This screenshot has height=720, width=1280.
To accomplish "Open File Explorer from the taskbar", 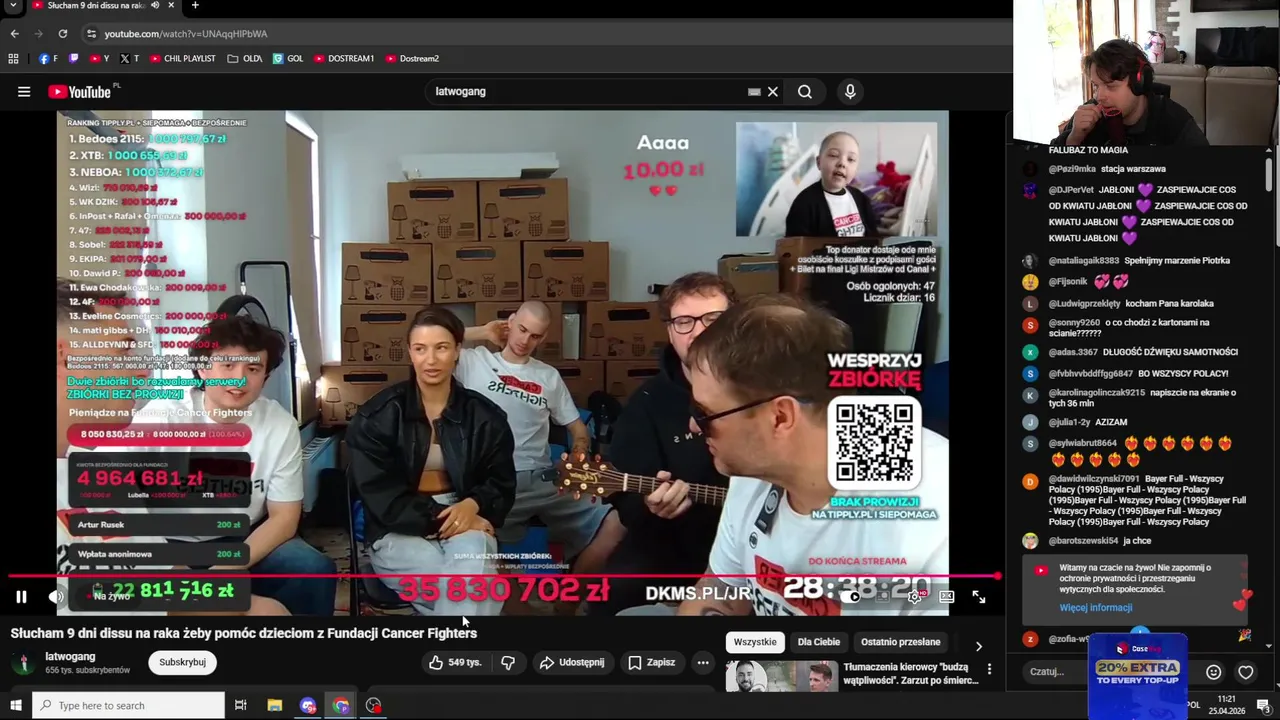I will [275, 706].
